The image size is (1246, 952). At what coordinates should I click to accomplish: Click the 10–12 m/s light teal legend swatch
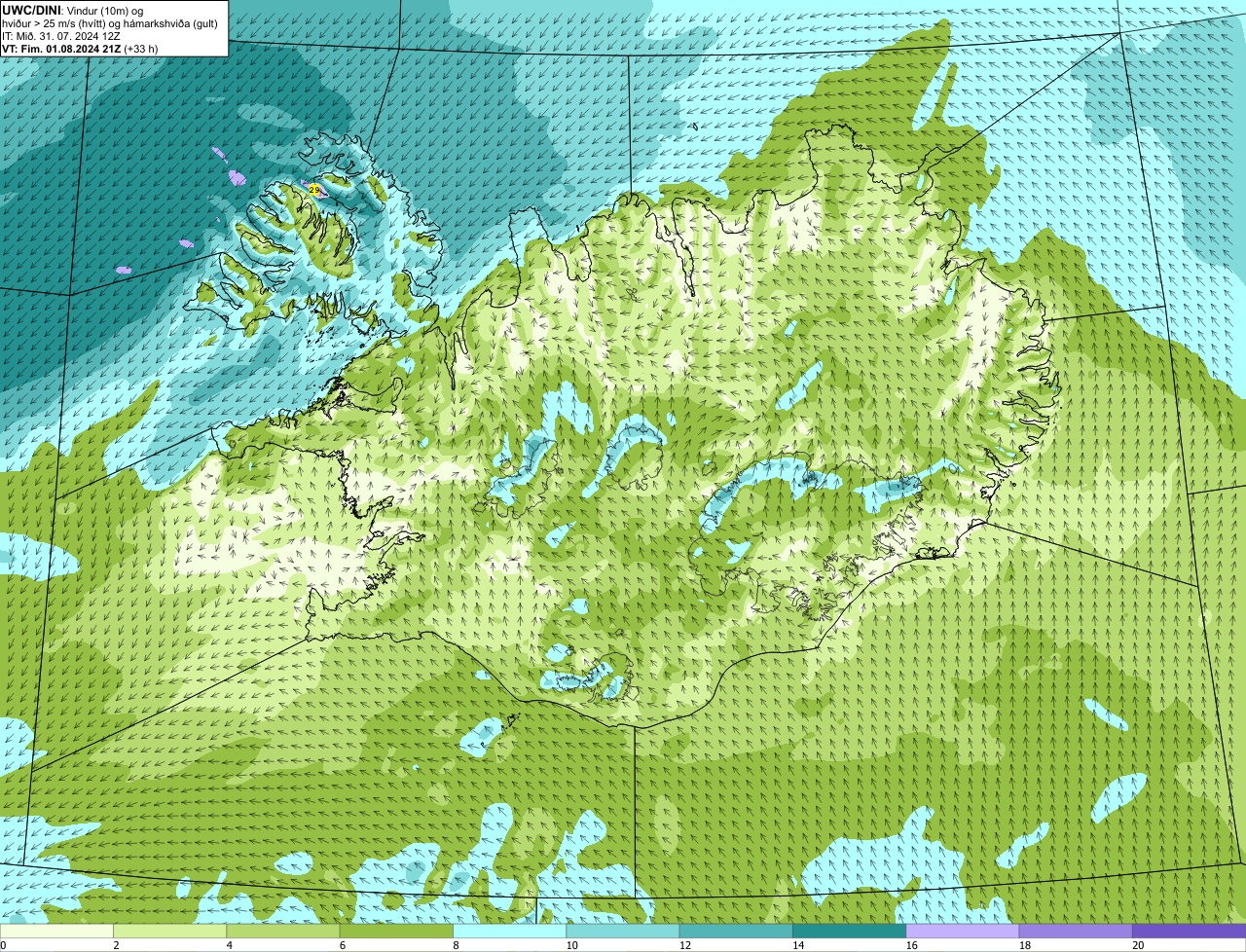click(623, 931)
